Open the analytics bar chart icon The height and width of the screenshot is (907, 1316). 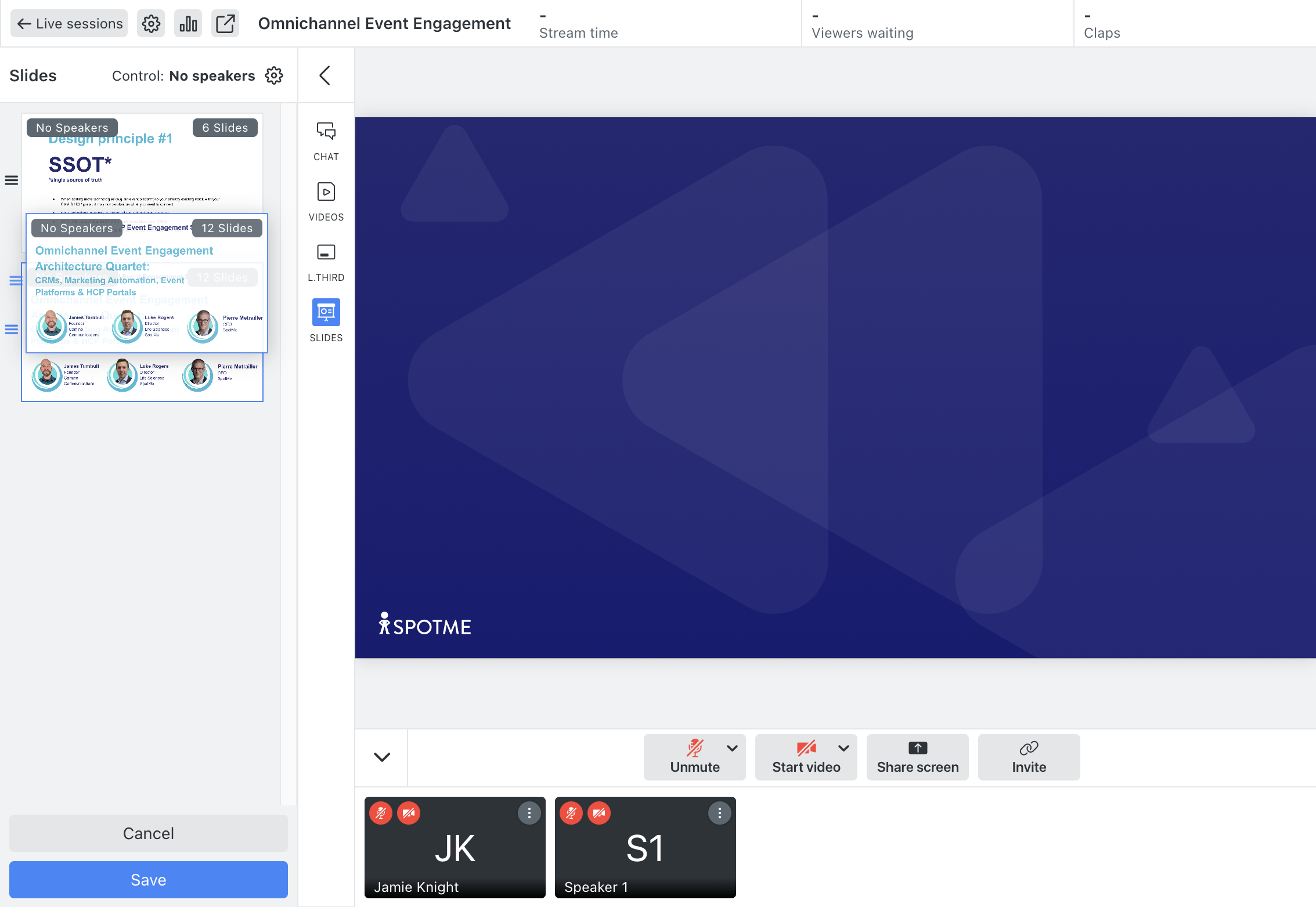[188, 23]
